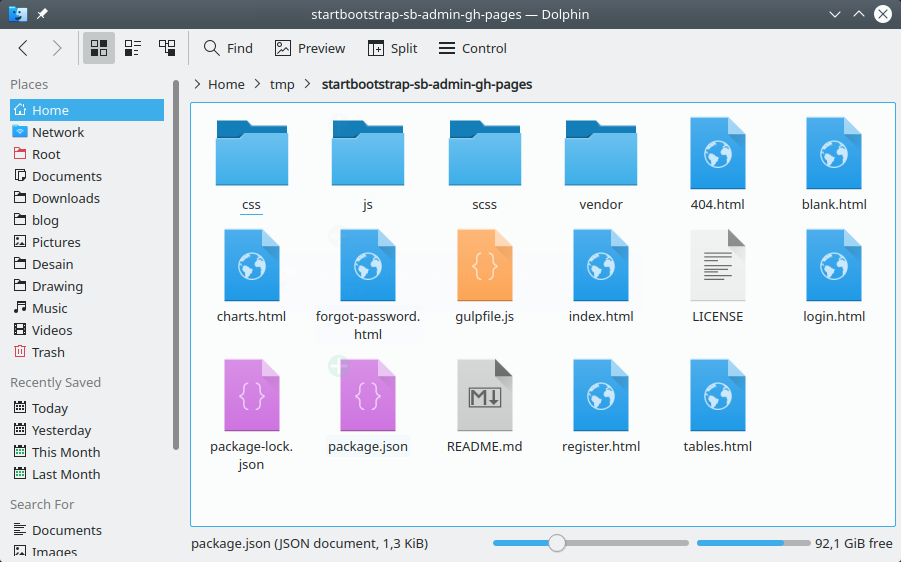
Task: Toggle the Preview option
Action: [310, 48]
